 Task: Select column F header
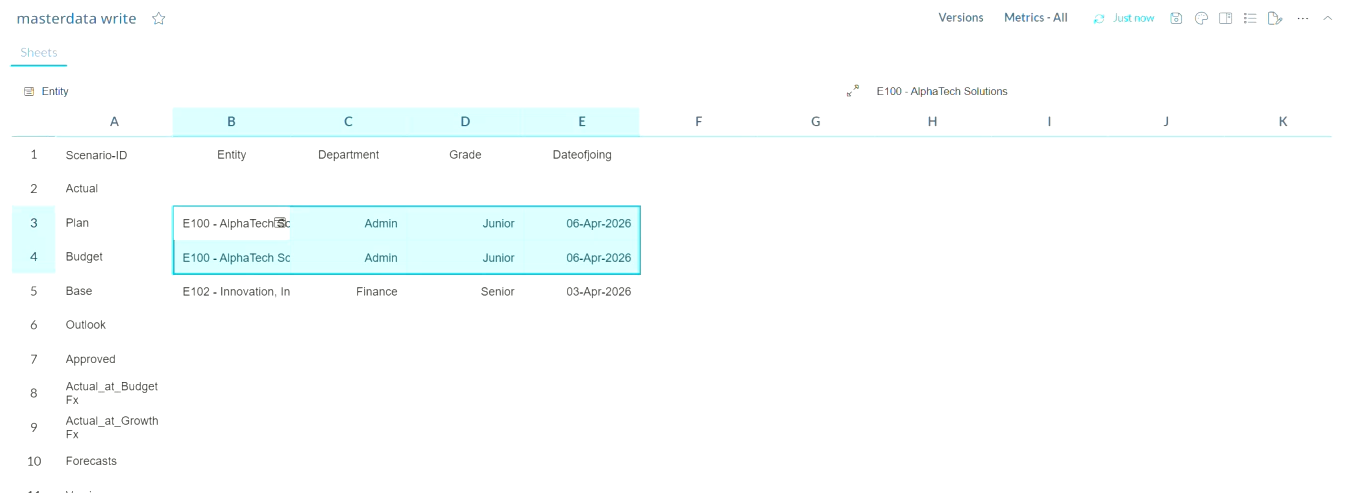tap(698, 122)
